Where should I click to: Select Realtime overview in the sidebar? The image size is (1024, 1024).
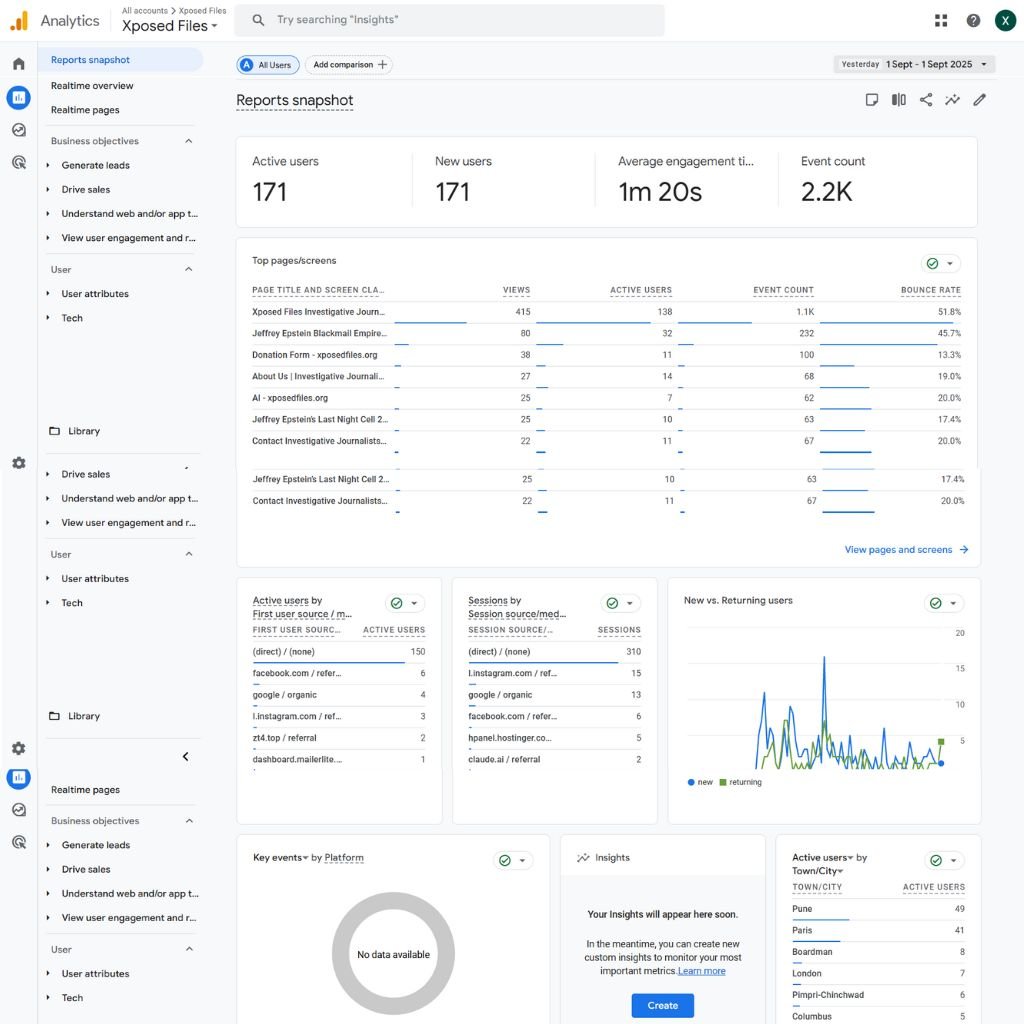pos(92,86)
